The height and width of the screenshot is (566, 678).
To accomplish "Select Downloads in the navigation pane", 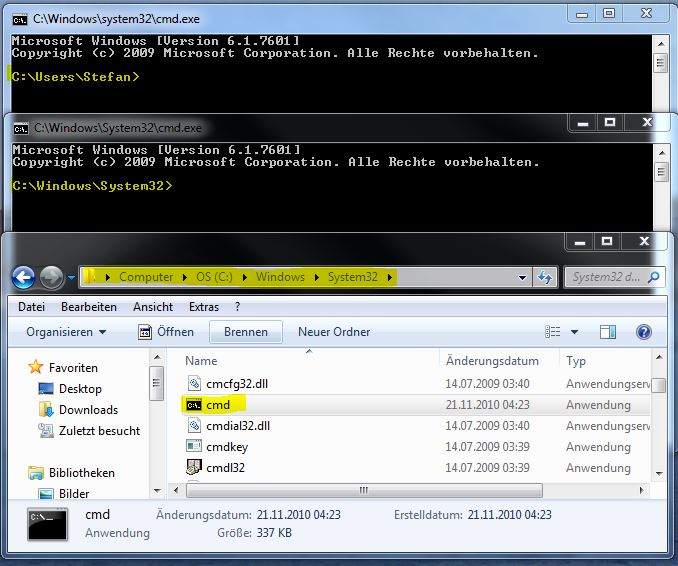I will [x=88, y=410].
